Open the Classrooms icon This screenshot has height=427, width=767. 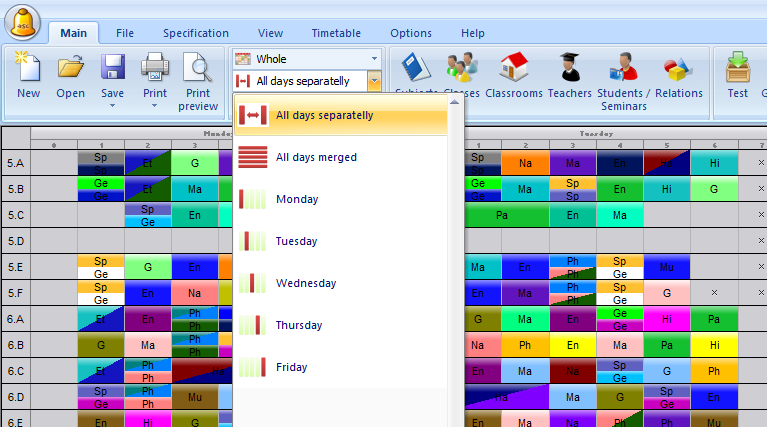(x=514, y=69)
